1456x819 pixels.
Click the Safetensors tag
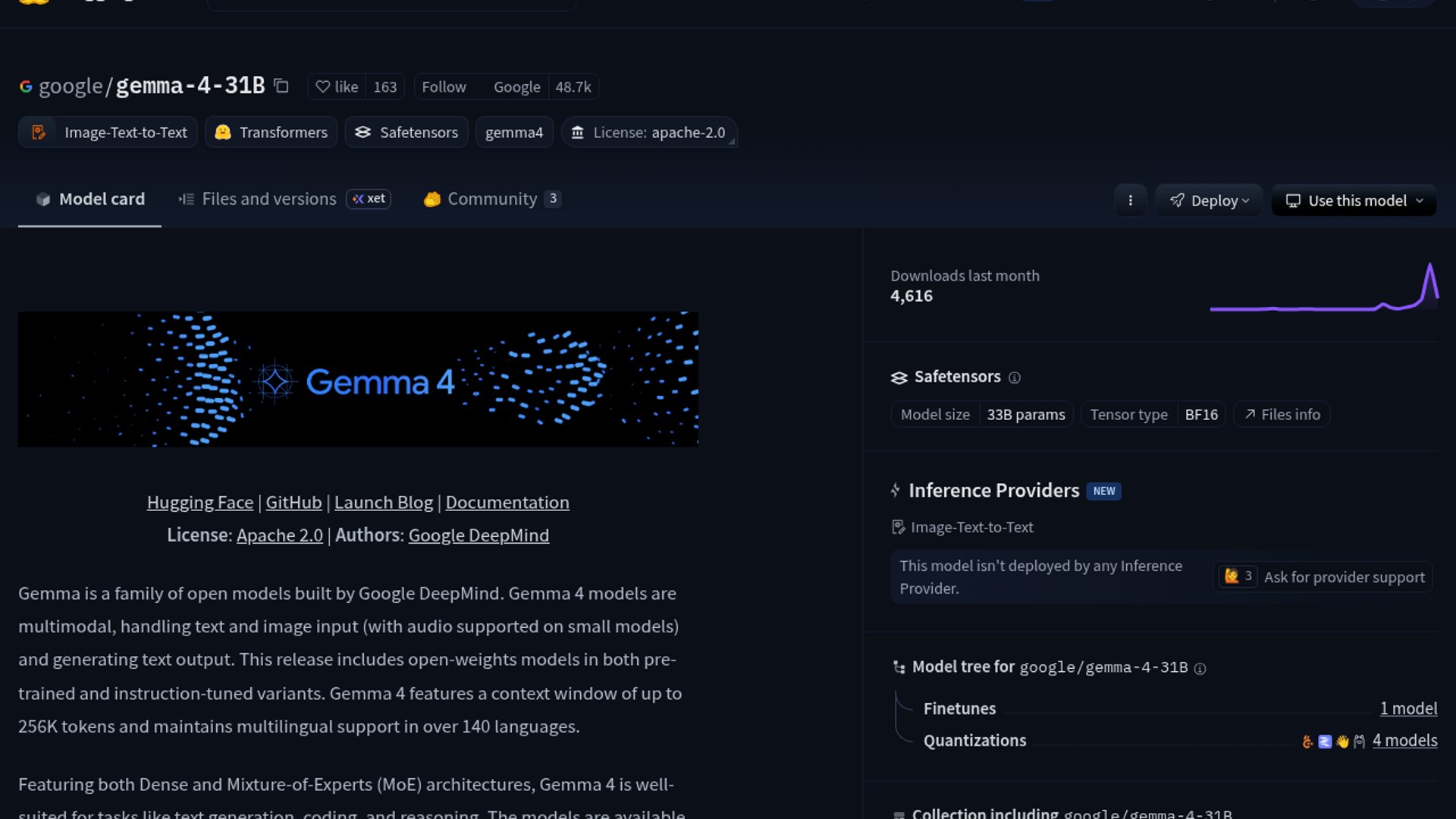point(406,133)
